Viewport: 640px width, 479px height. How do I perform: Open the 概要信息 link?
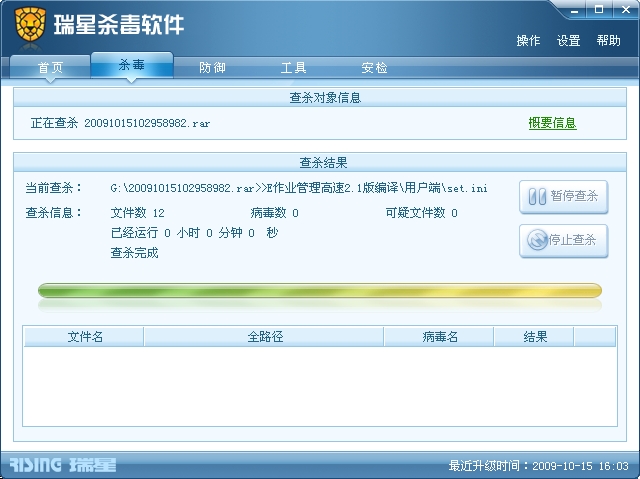(552, 123)
